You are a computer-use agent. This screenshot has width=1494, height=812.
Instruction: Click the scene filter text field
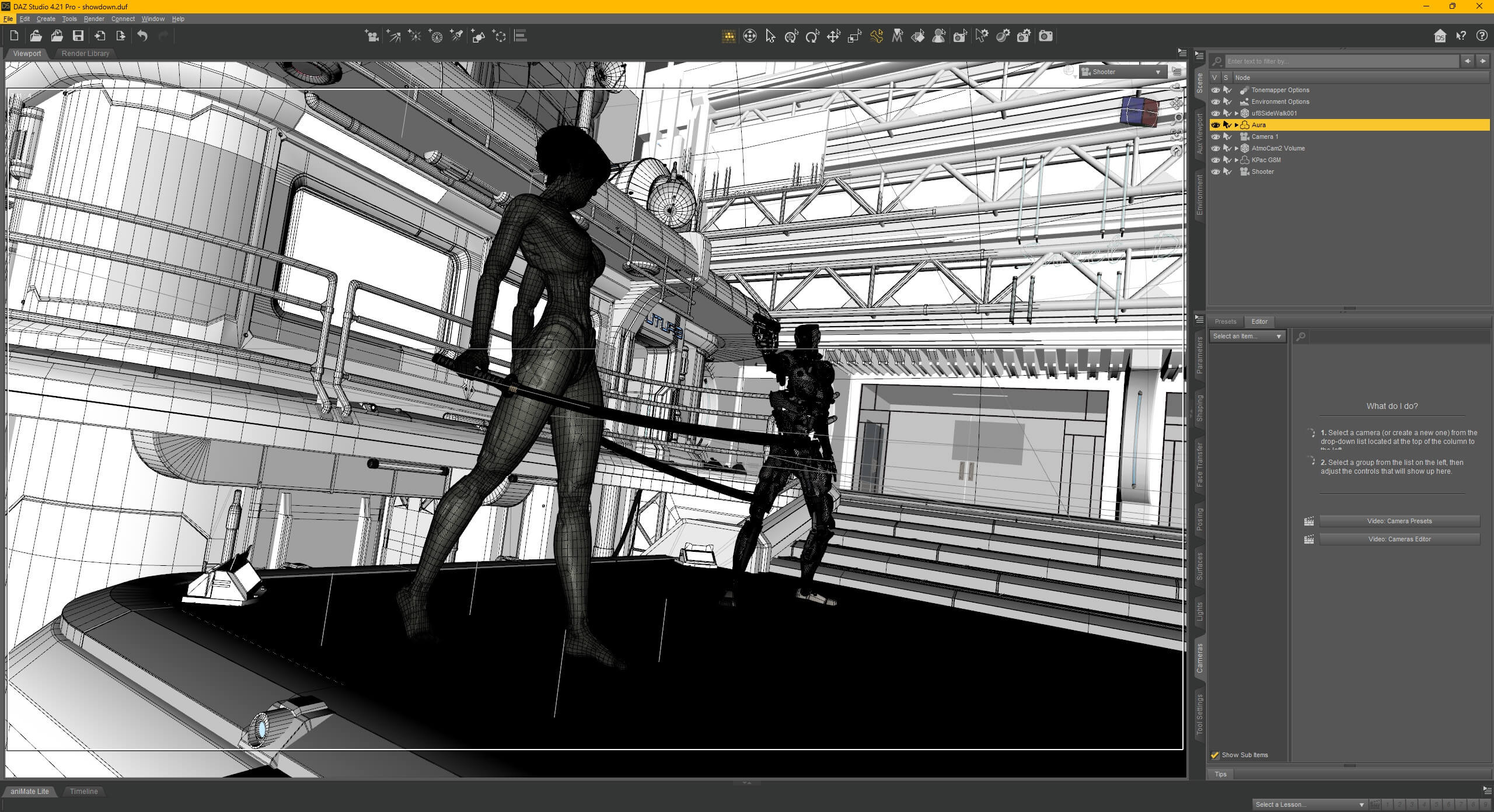[1341, 61]
